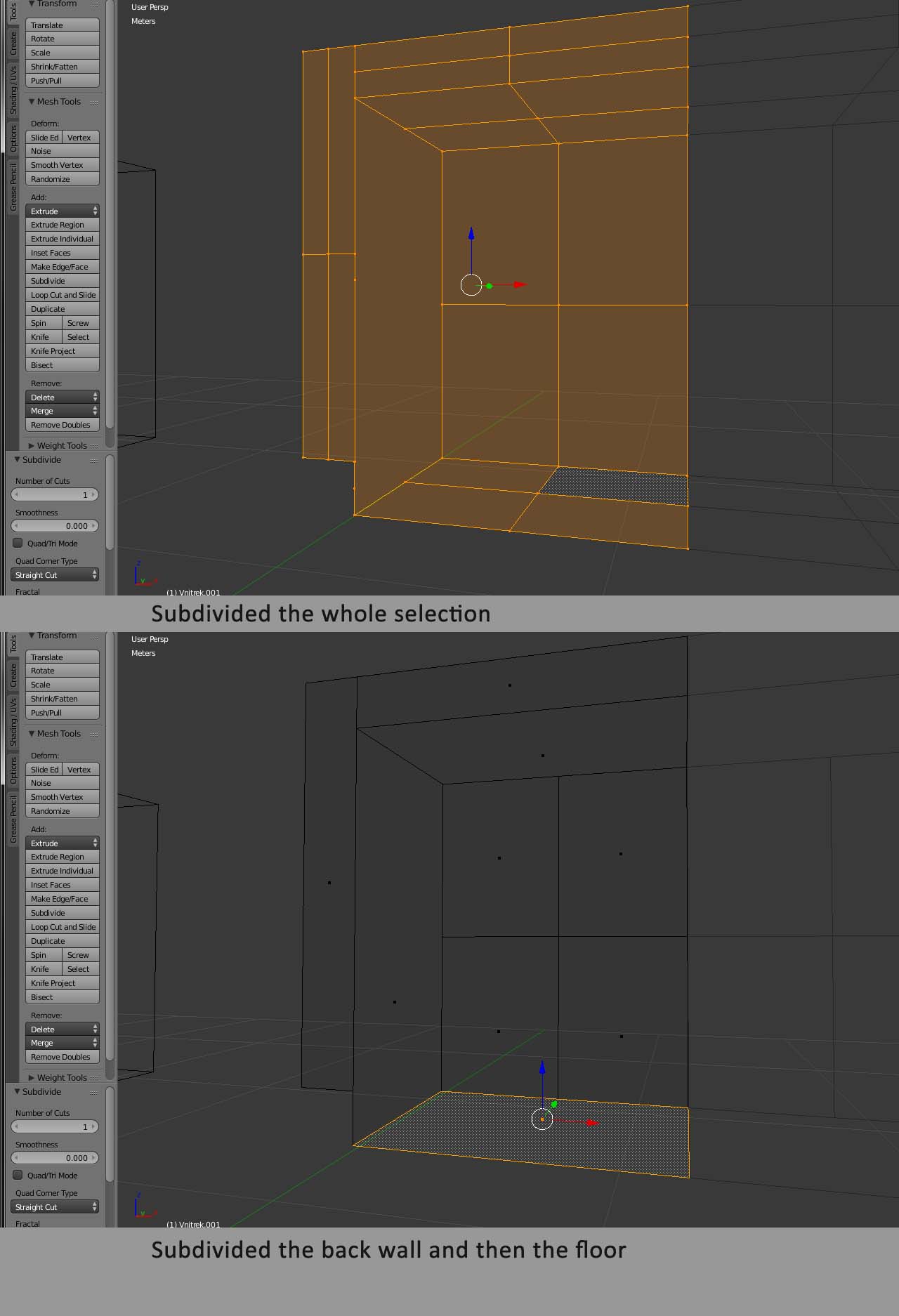Click Translate button in upper screenshot
The height and width of the screenshot is (1316, 899).
[63, 25]
